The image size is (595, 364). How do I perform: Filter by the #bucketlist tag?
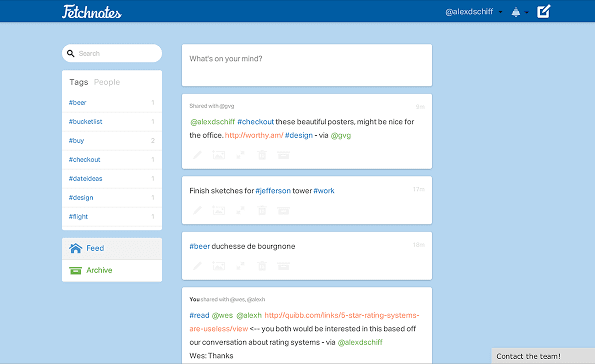(x=112, y=121)
